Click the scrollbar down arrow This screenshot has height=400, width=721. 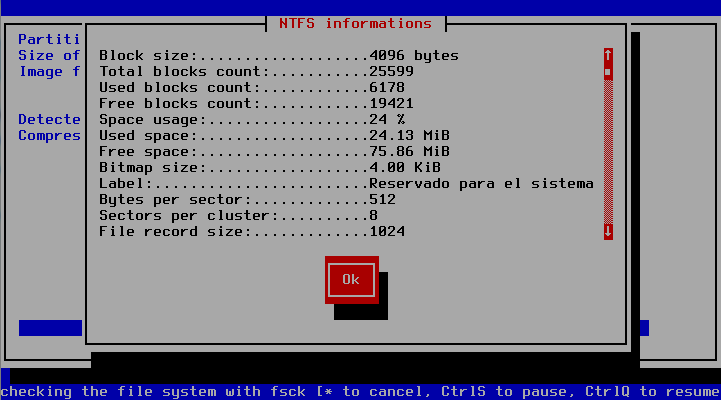[607, 231]
